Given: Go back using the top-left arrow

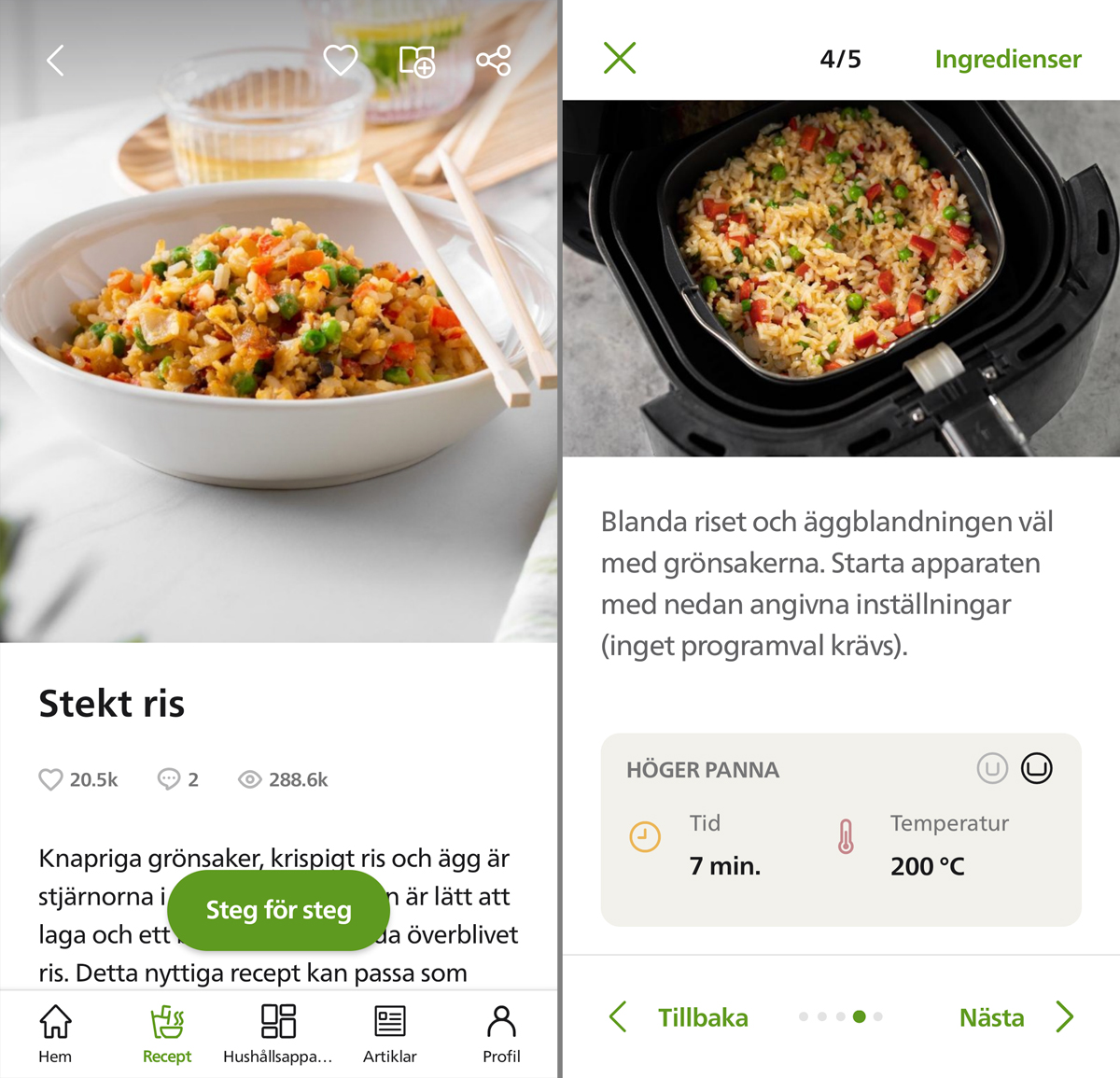Looking at the screenshot, I should (55, 61).
